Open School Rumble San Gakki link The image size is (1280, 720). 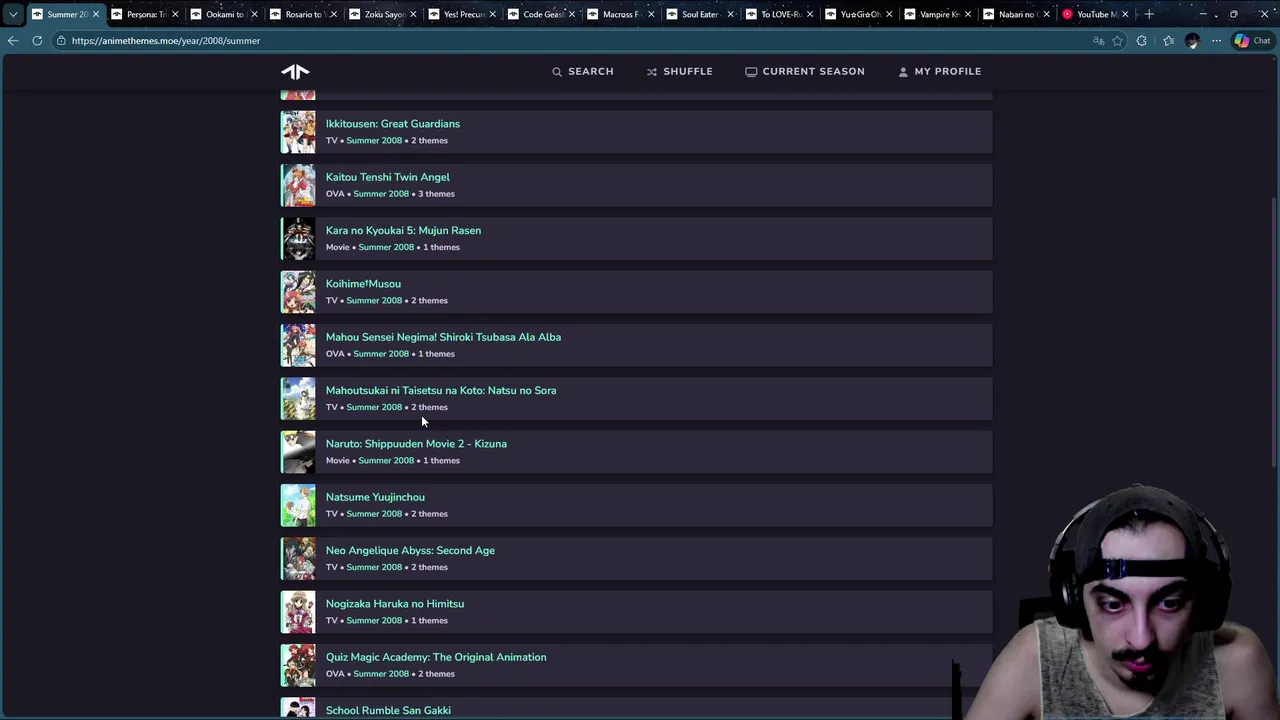click(x=388, y=710)
